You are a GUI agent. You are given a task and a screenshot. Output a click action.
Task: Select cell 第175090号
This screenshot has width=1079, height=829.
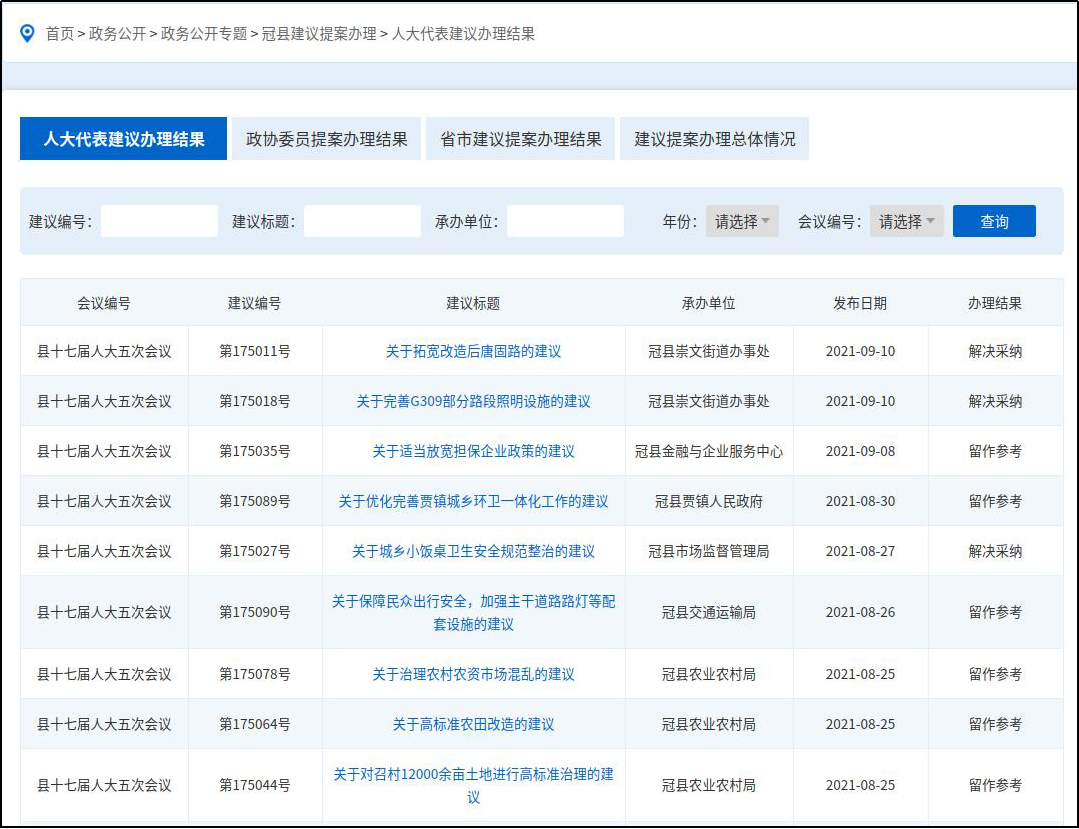[255, 612]
